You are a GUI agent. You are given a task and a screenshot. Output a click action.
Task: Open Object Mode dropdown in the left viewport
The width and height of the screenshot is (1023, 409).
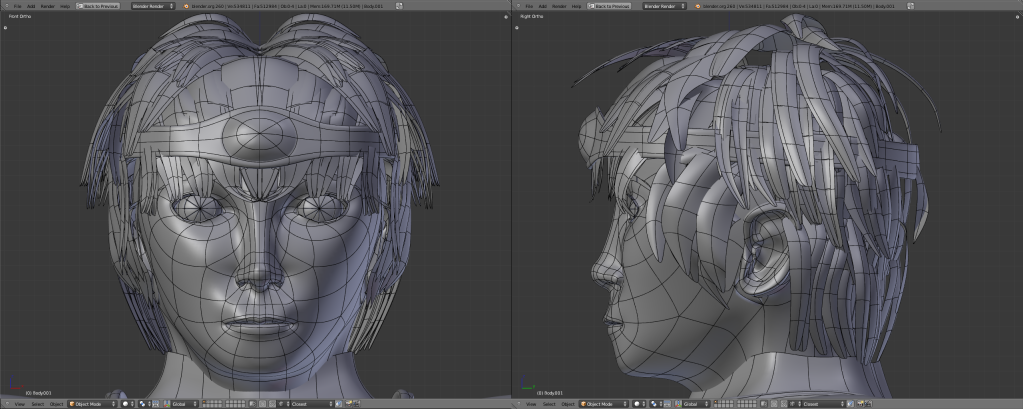point(92,404)
